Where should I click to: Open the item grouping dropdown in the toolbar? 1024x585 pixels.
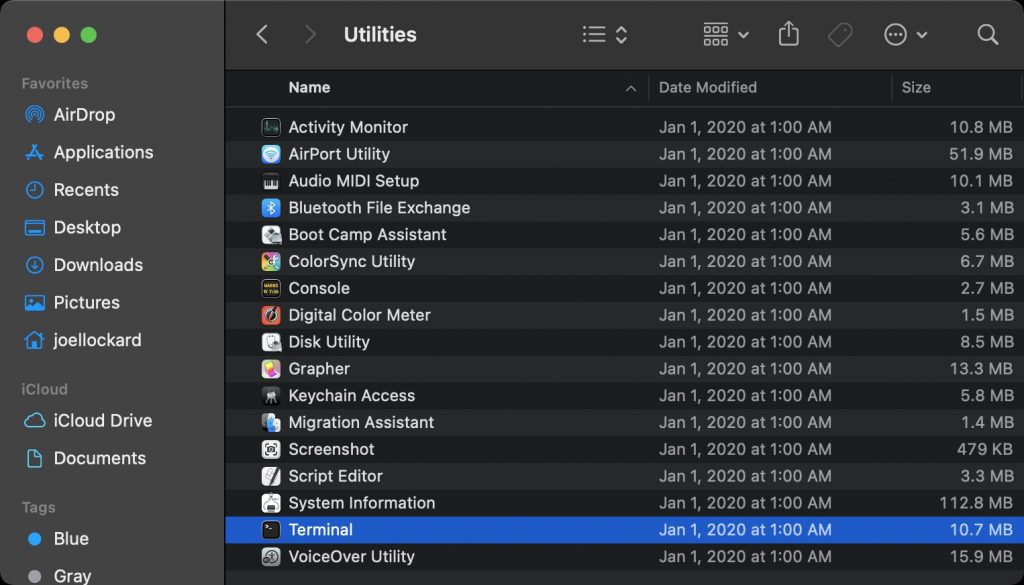(x=723, y=33)
